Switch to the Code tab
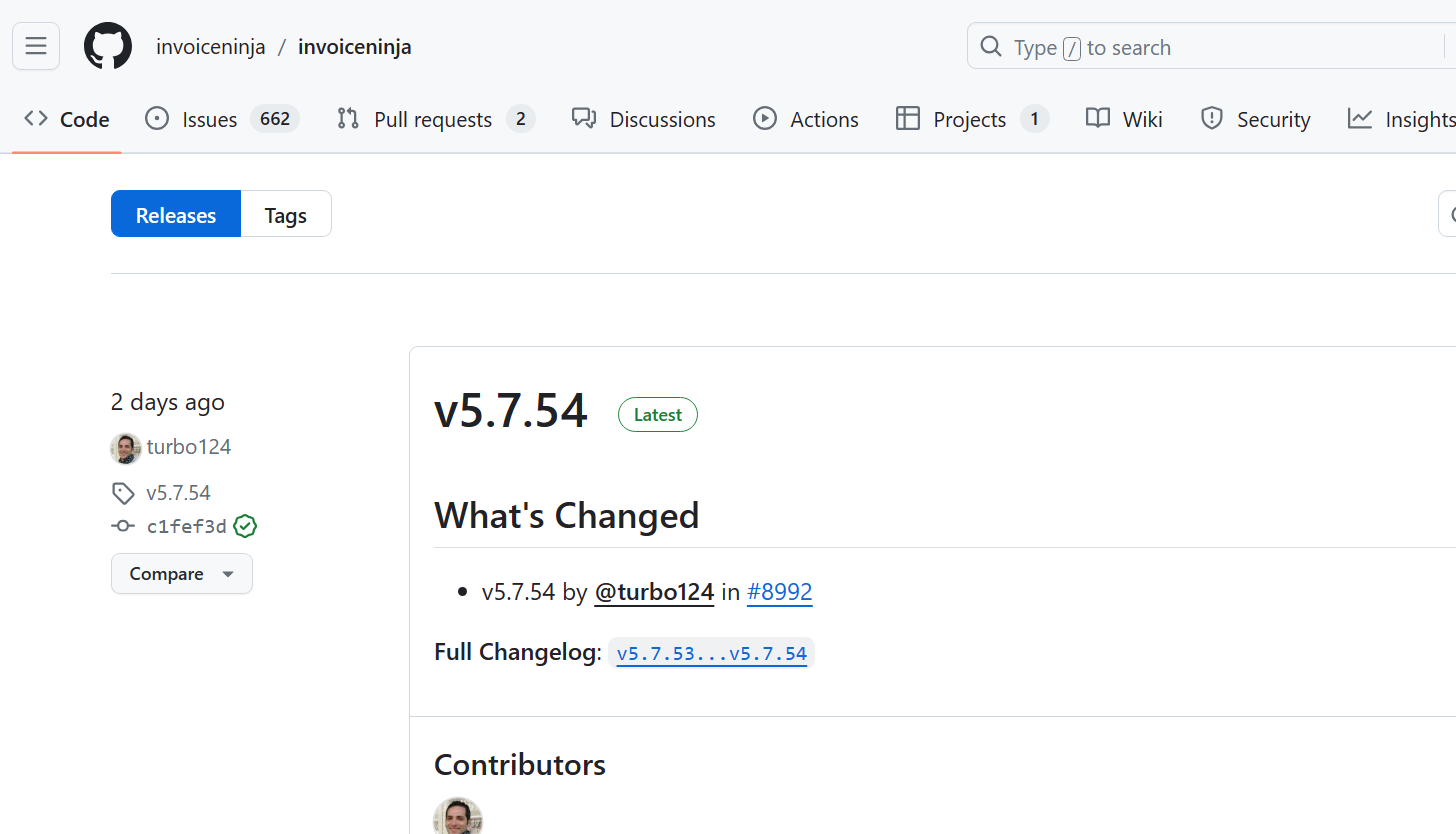1456x834 pixels. (67, 119)
